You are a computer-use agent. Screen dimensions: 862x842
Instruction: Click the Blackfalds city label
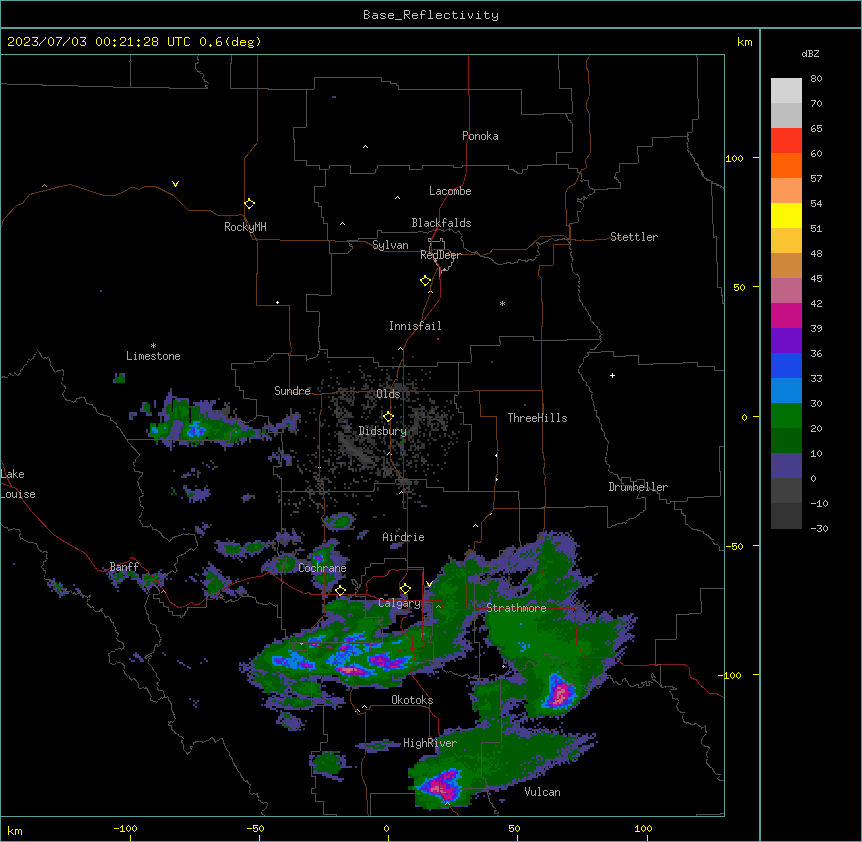pyautogui.click(x=441, y=223)
